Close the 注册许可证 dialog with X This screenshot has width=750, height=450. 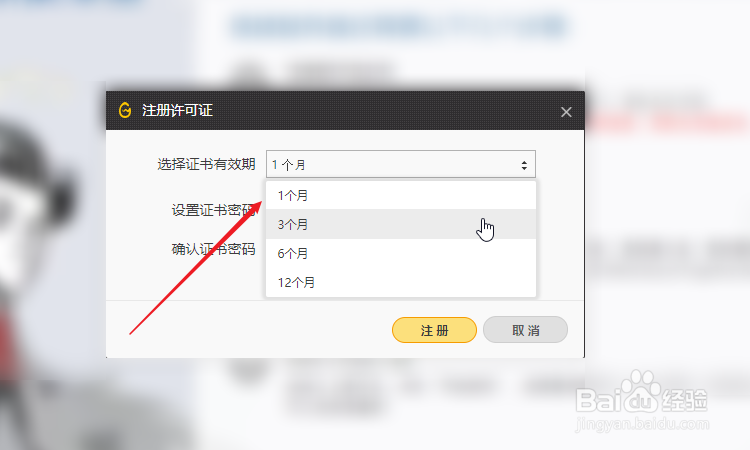pos(566,112)
